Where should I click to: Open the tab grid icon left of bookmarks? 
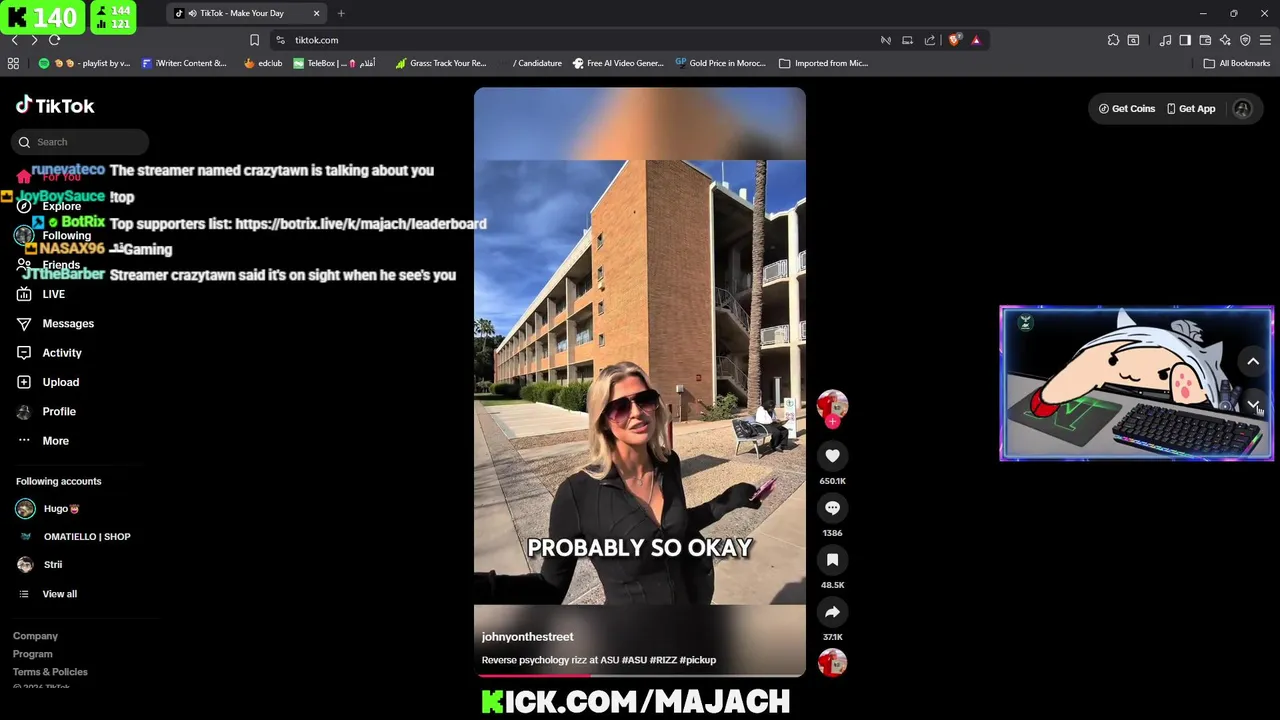[13, 63]
